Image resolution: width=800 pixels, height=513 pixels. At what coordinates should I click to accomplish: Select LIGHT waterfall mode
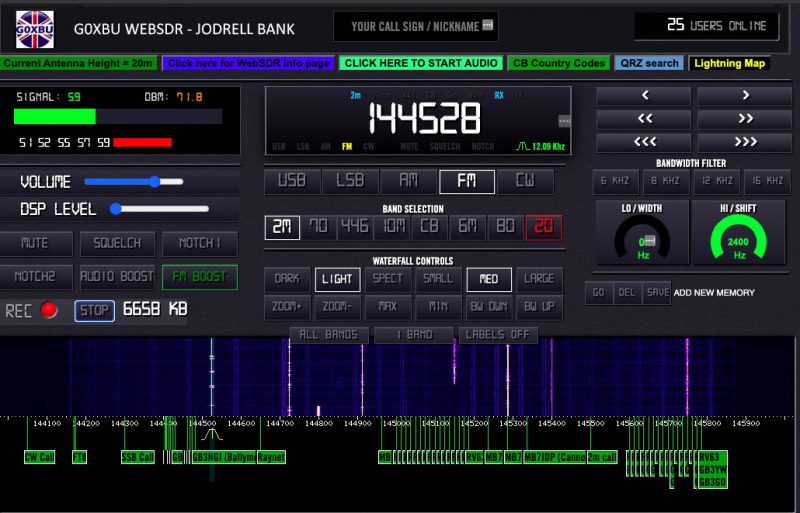pos(337,279)
